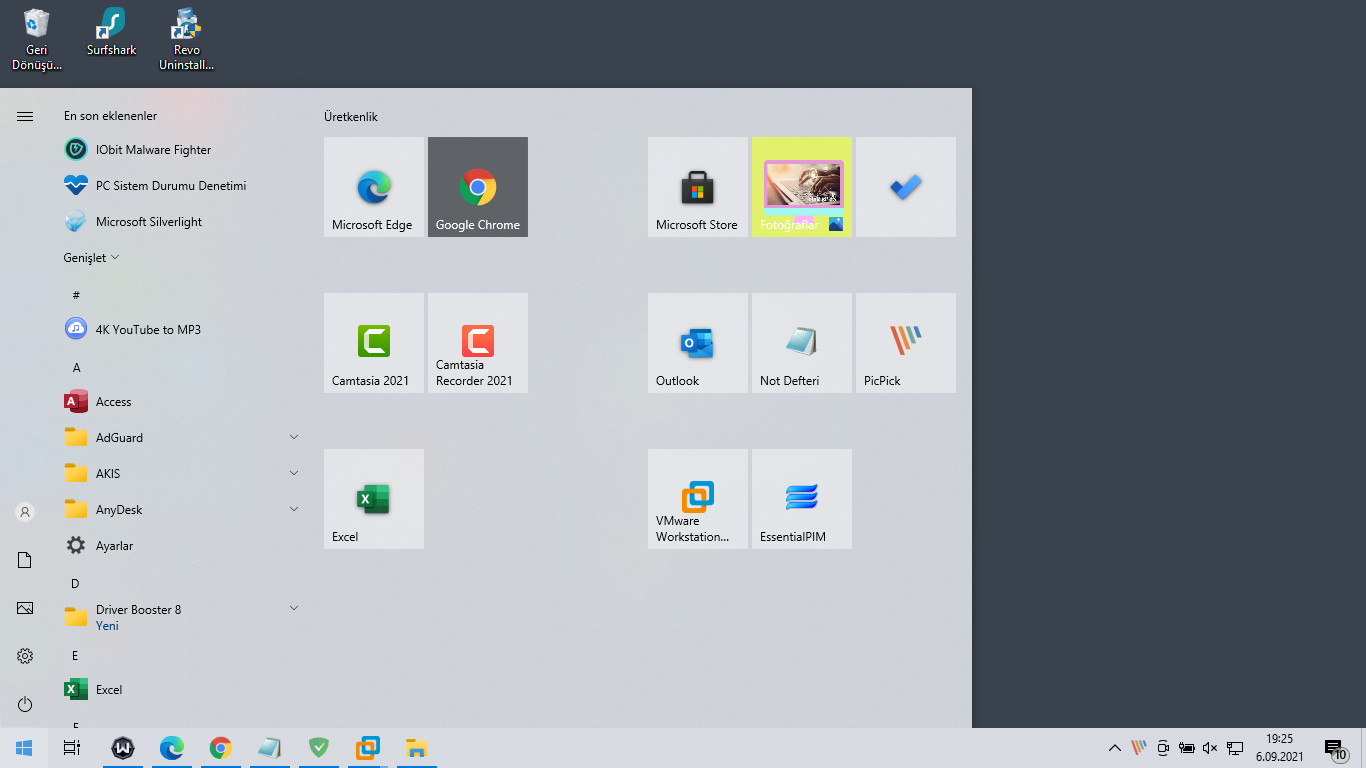Open Ayarlar in the app list
The width and height of the screenshot is (1366, 768).
coord(182,546)
